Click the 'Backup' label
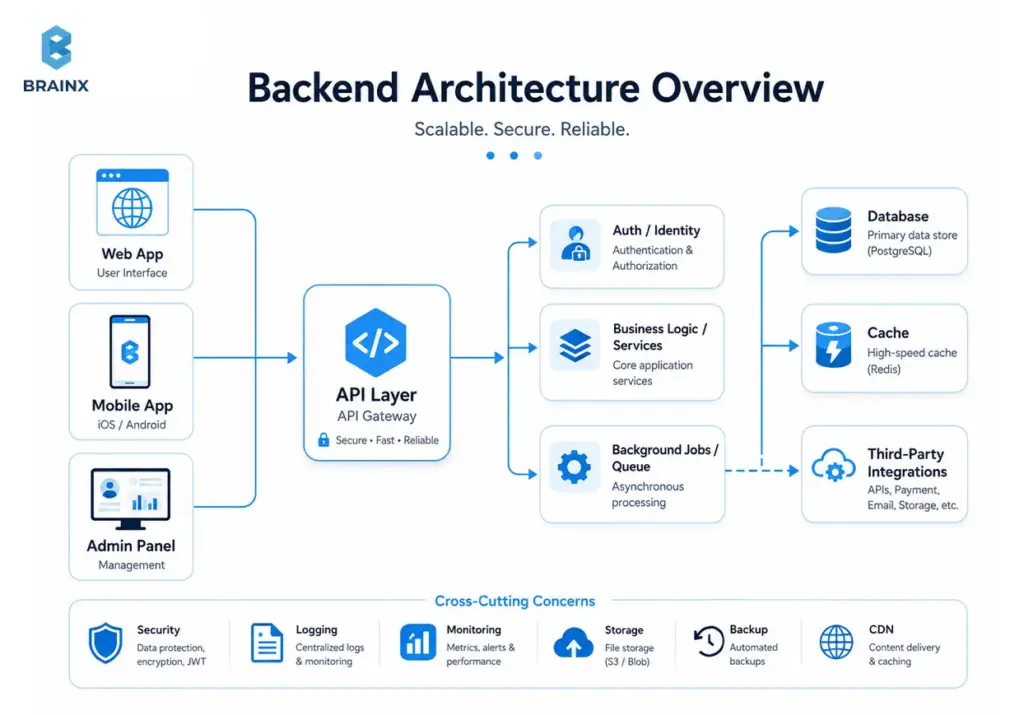Image resolution: width=1024 pixels, height=715 pixels. [748, 629]
